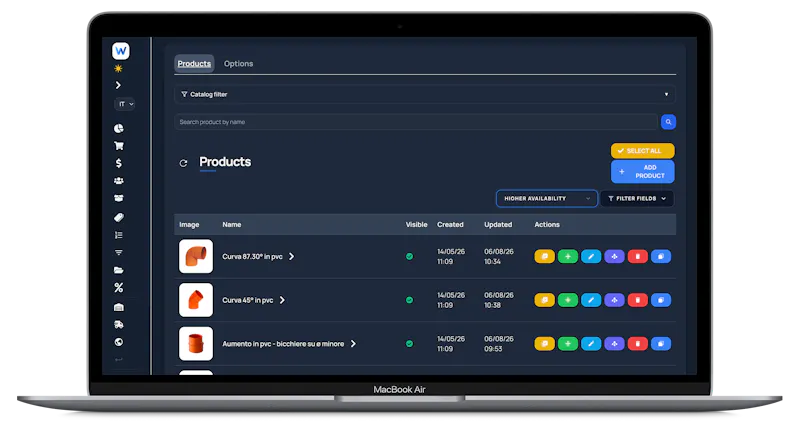Click the product name Curva 87.30° in pvc
Viewport: 800px width, 431px height.
(253, 257)
